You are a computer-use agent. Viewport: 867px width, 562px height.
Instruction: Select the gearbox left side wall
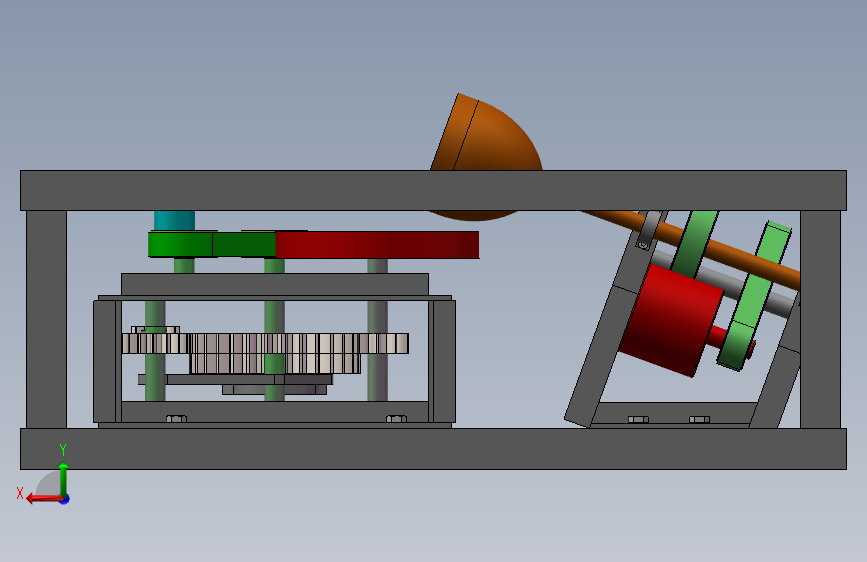click(107, 362)
